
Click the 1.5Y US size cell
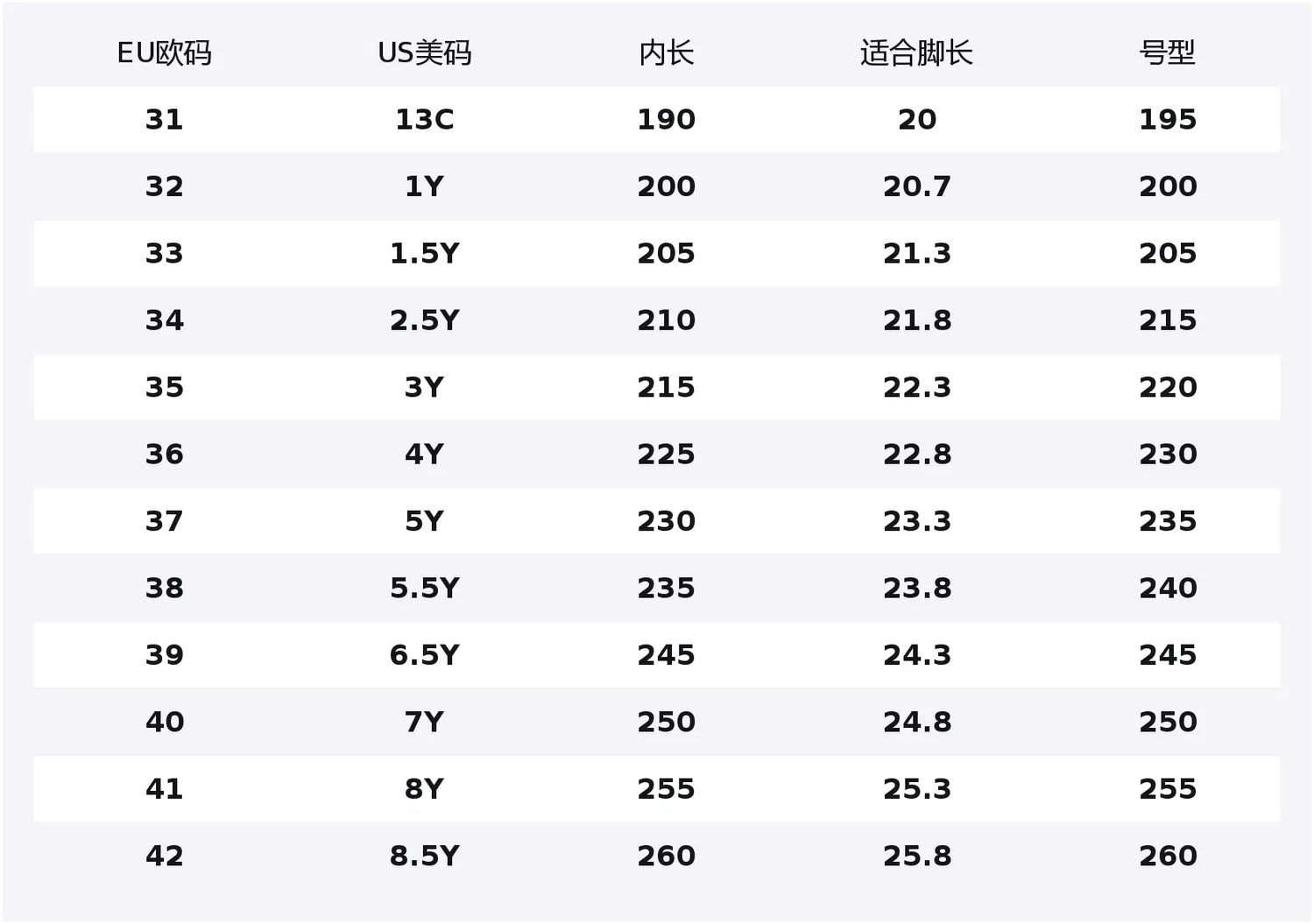coord(424,253)
